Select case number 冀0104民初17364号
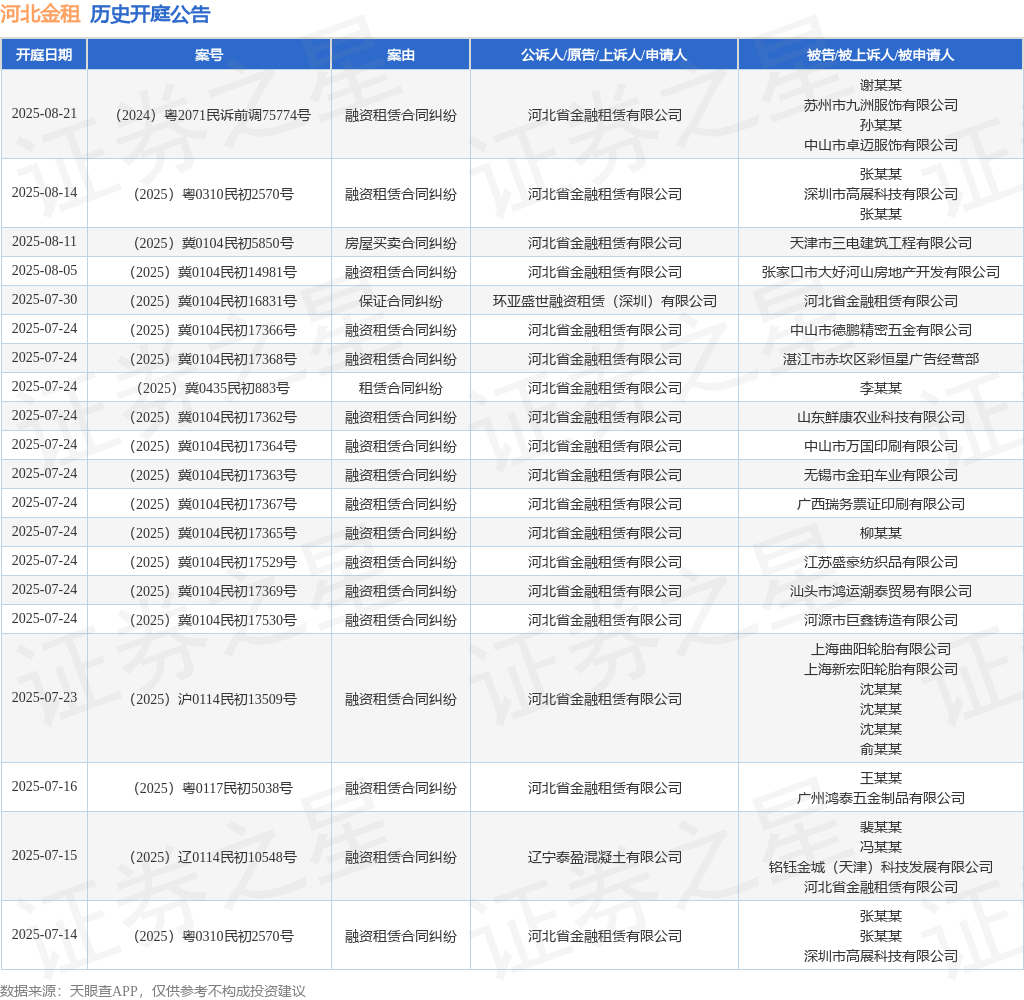The height and width of the screenshot is (1000, 1024). click(x=213, y=446)
